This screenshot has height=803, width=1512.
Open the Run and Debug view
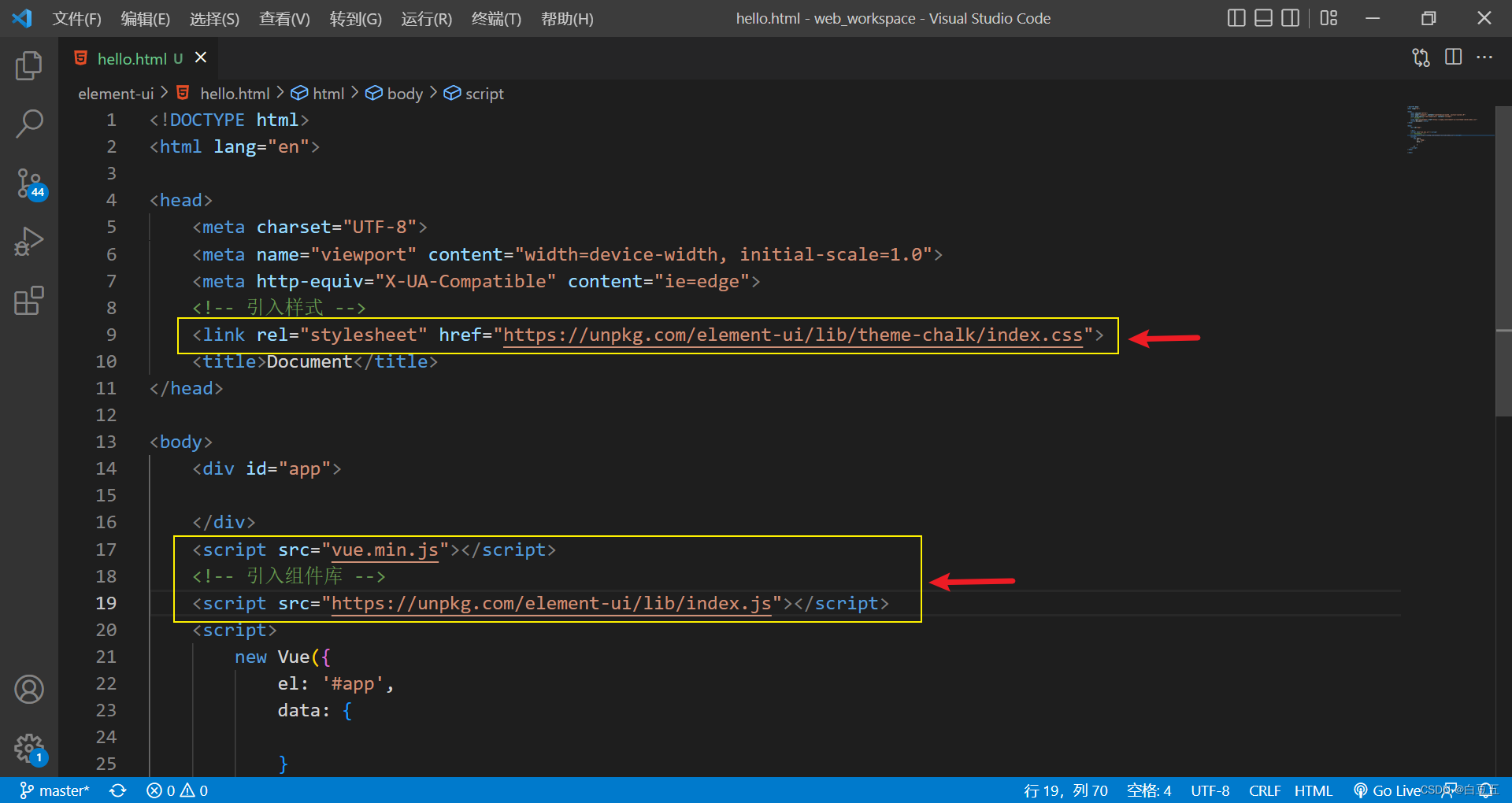(29, 241)
